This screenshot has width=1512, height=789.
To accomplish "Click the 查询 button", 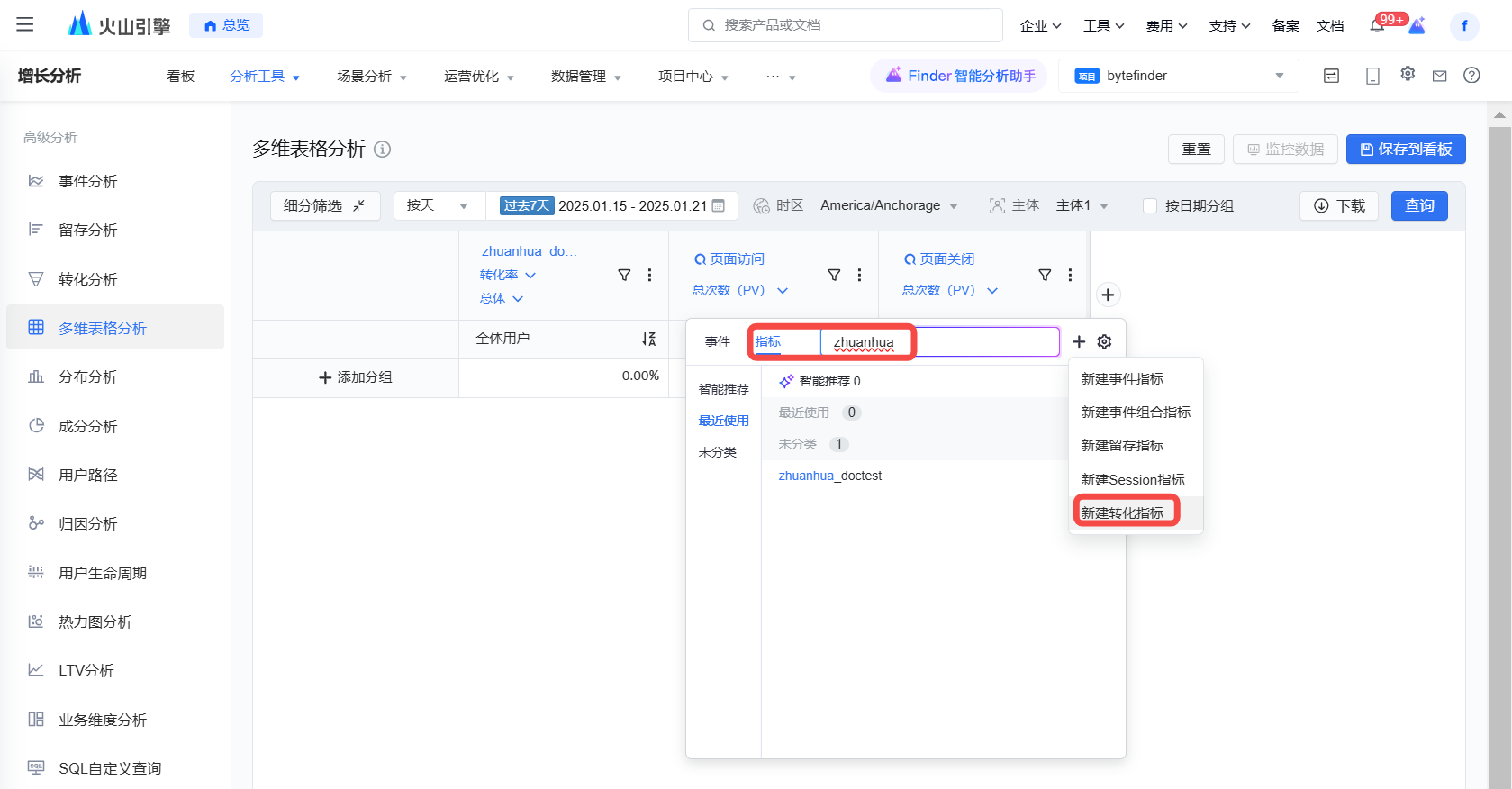I will 1419,205.
